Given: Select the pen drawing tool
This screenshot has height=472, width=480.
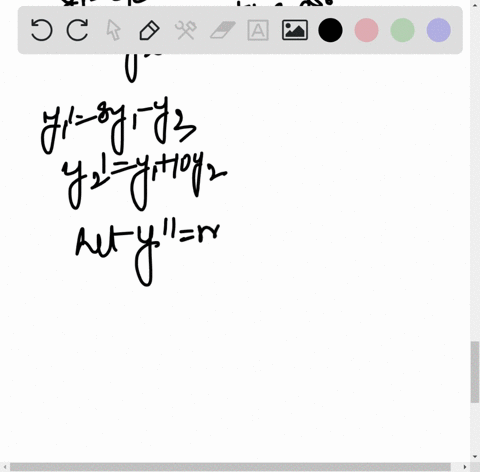Looking at the screenshot, I should point(149,30).
